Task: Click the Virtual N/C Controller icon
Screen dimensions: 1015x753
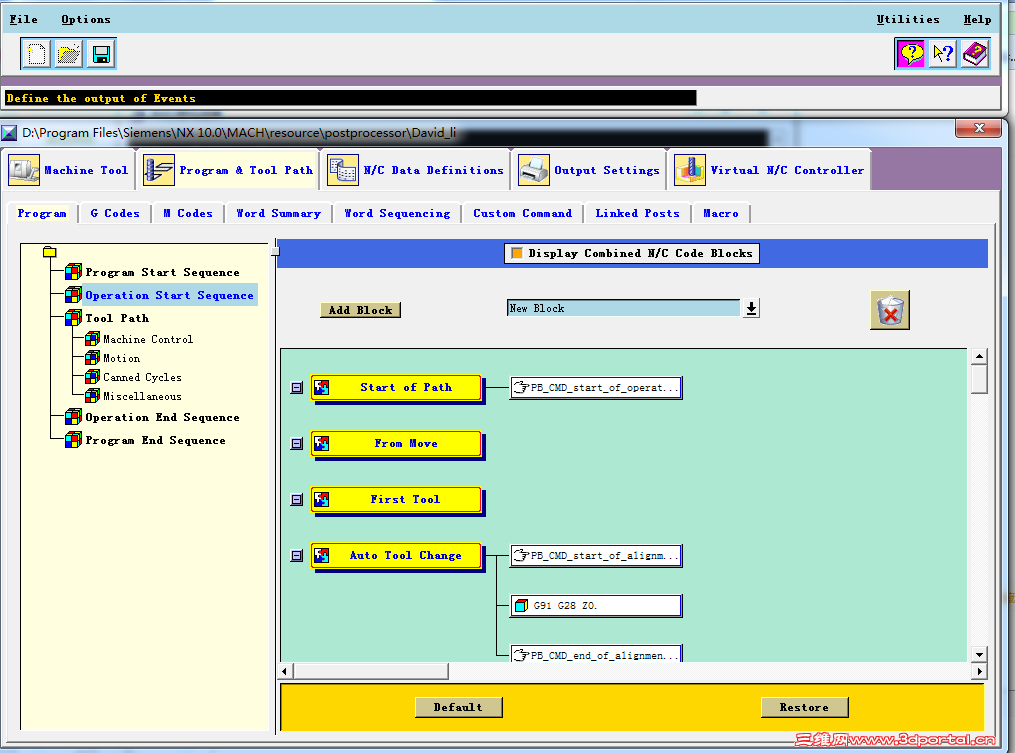Action: pos(690,170)
